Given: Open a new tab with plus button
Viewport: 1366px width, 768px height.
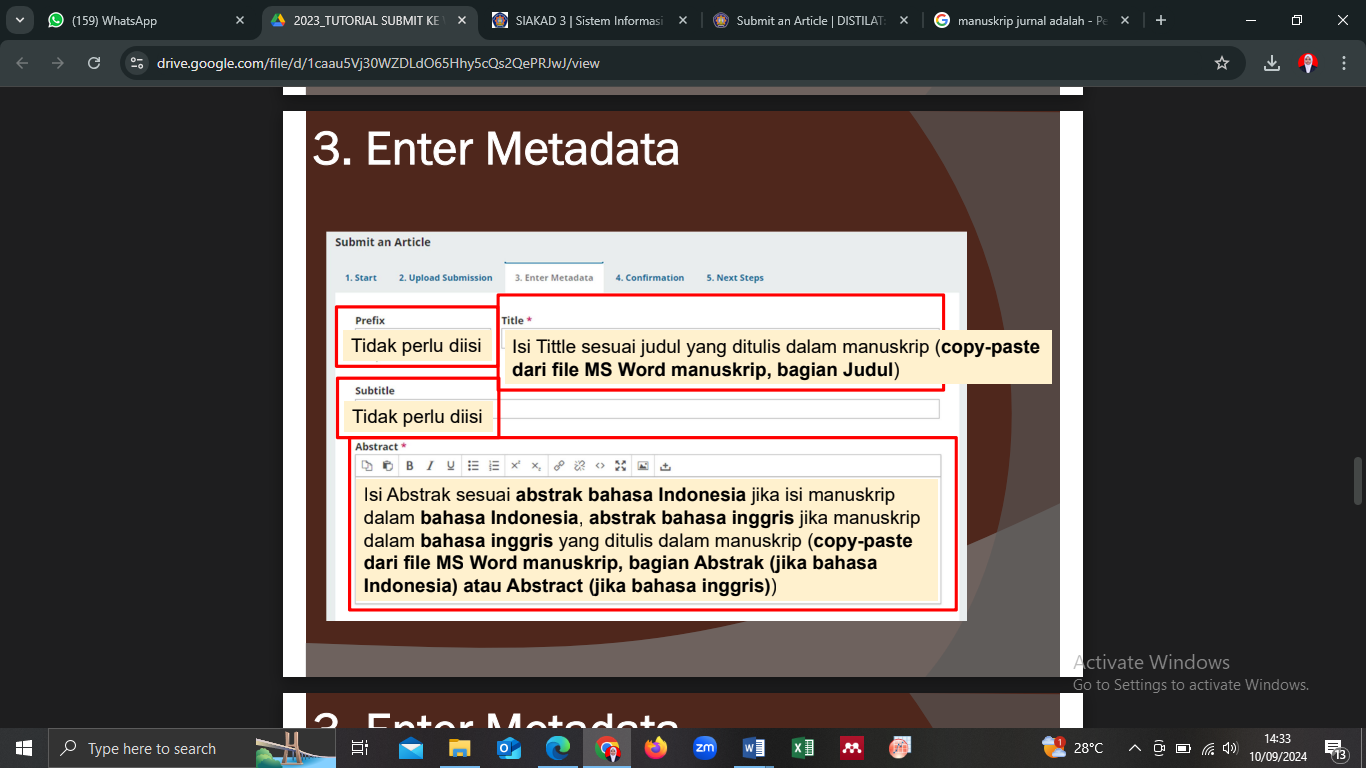Looking at the screenshot, I should coord(1161,20).
